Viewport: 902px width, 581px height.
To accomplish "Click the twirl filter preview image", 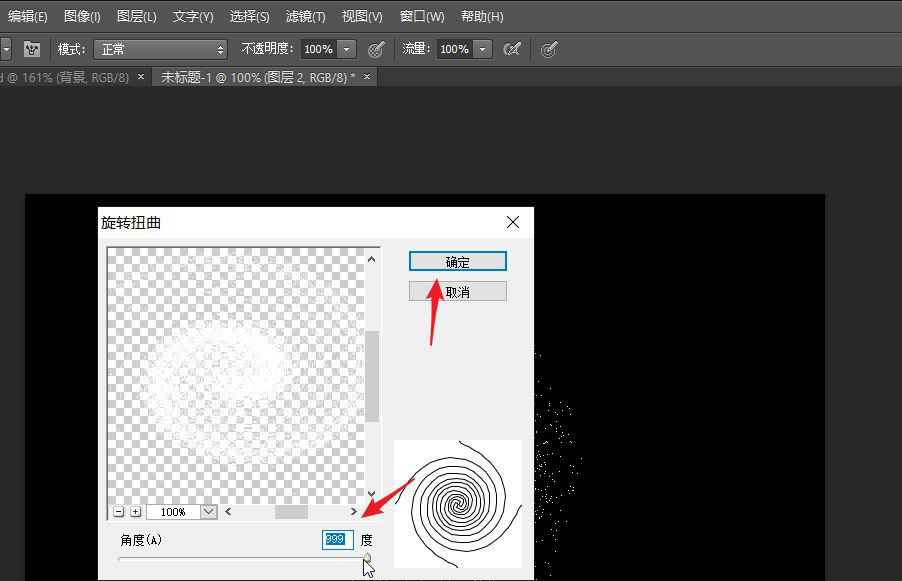I will [236, 376].
